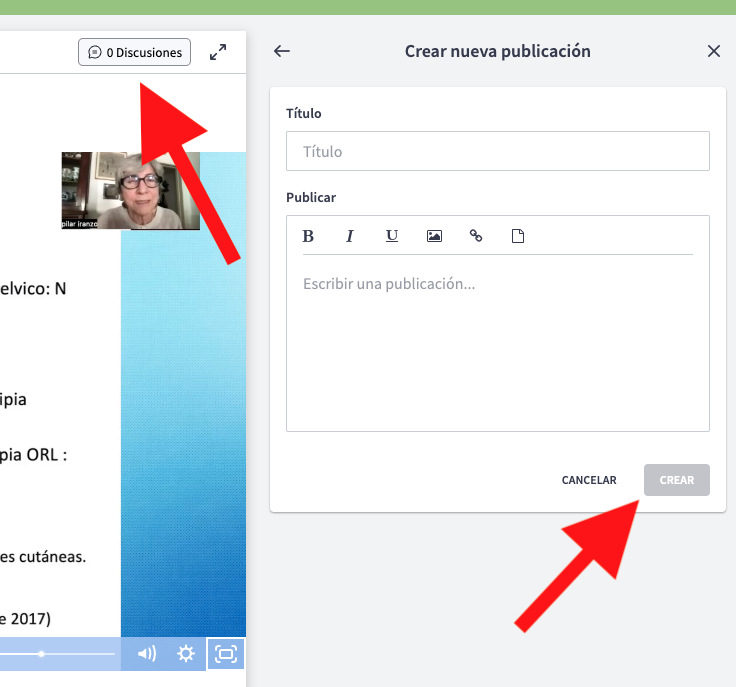Click the video progress slider handle
Image resolution: width=736 pixels, height=687 pixels.
[41, 654]
